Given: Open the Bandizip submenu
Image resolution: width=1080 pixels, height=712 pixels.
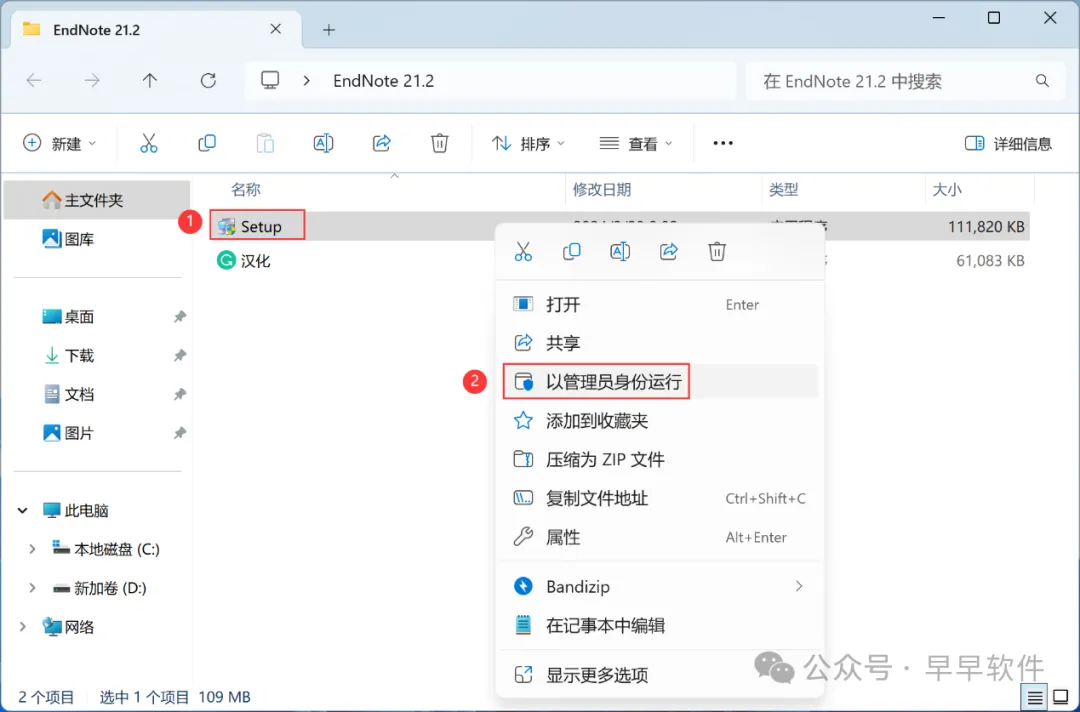Looking at the screenshot, I should pos(659,587).
